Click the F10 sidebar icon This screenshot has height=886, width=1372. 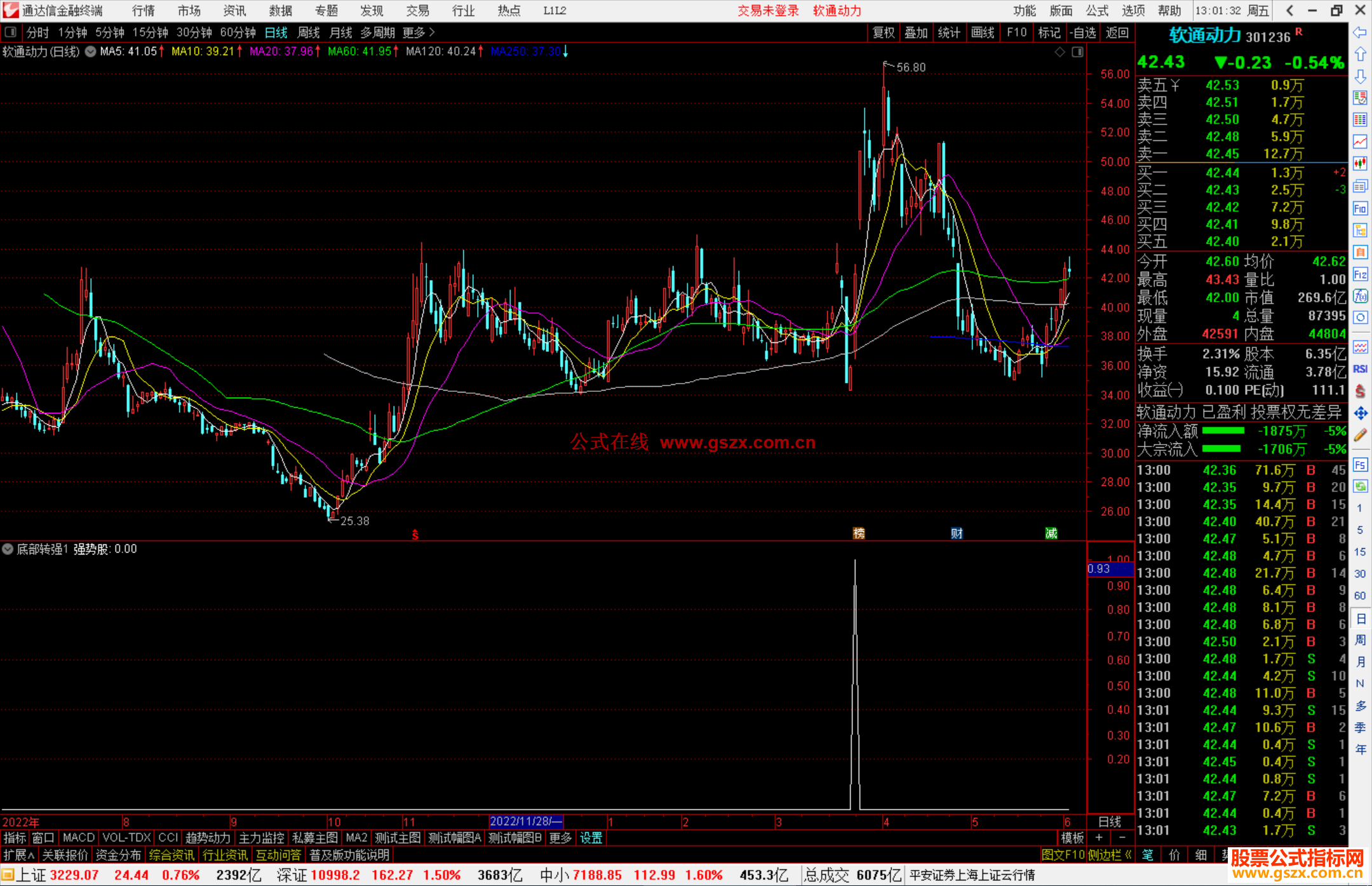tap(1360, 208)
